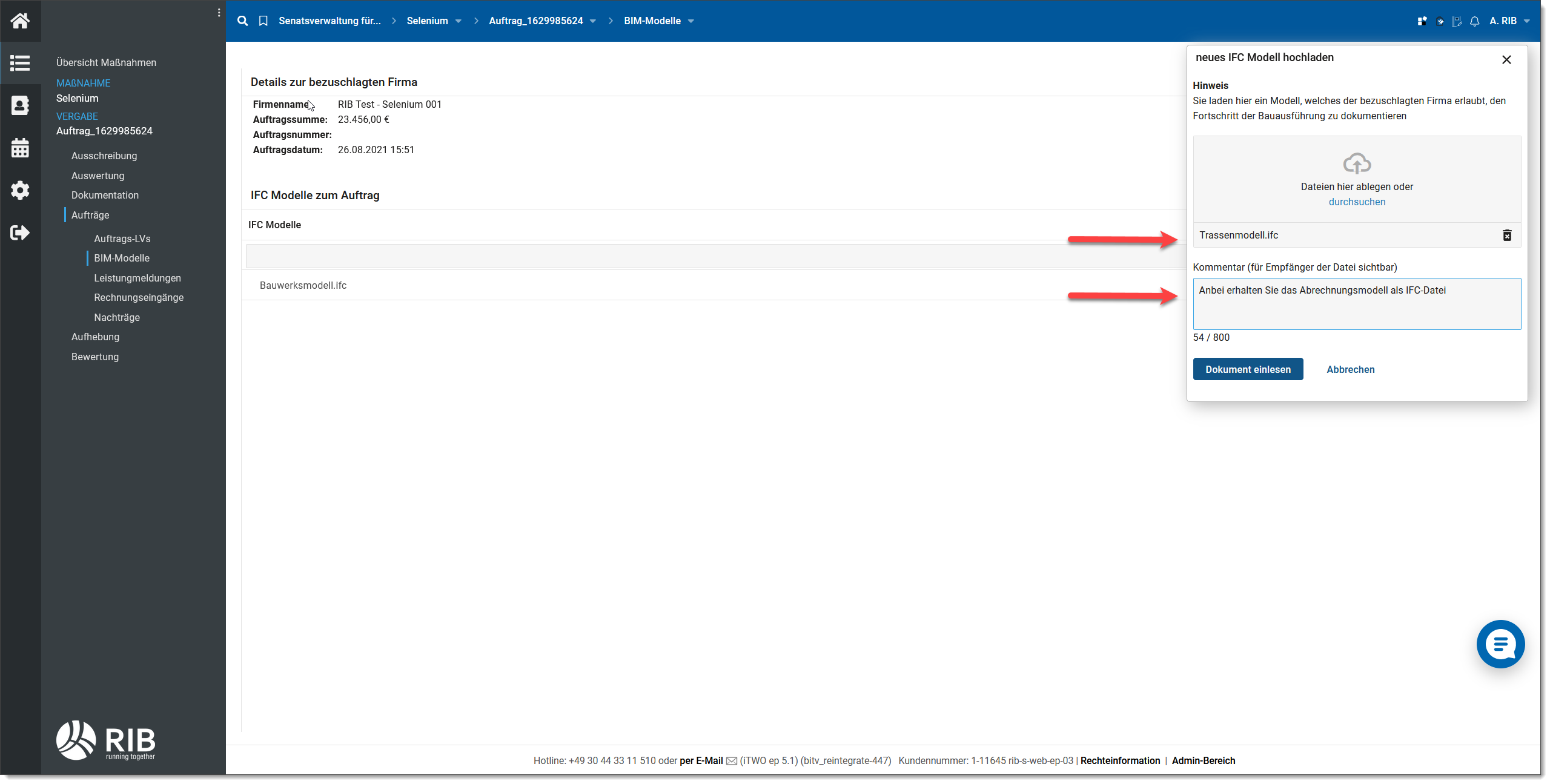Click the IFC Modelle column header
This screenshot has width=1550, height=784.
point(274,225)
